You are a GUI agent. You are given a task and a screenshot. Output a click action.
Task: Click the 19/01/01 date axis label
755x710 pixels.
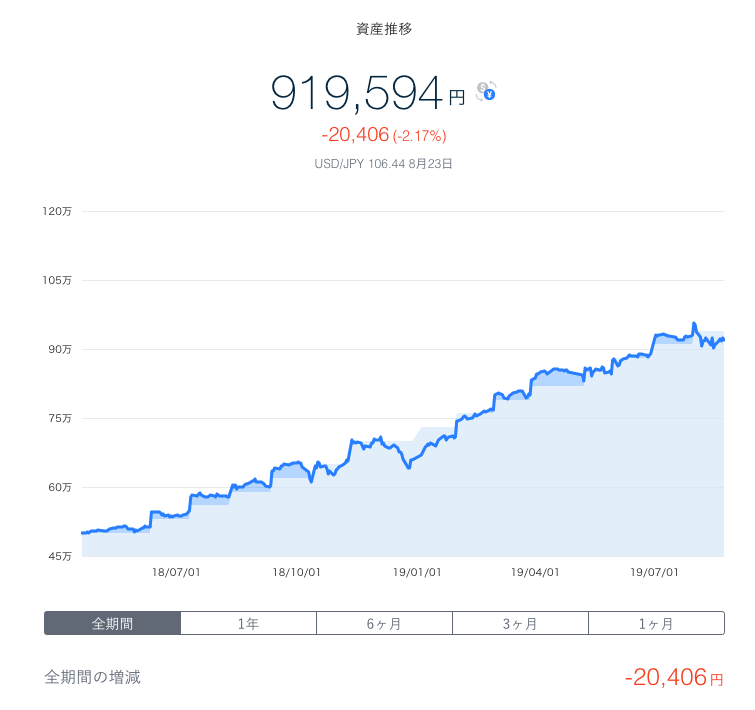pos(416,573)
